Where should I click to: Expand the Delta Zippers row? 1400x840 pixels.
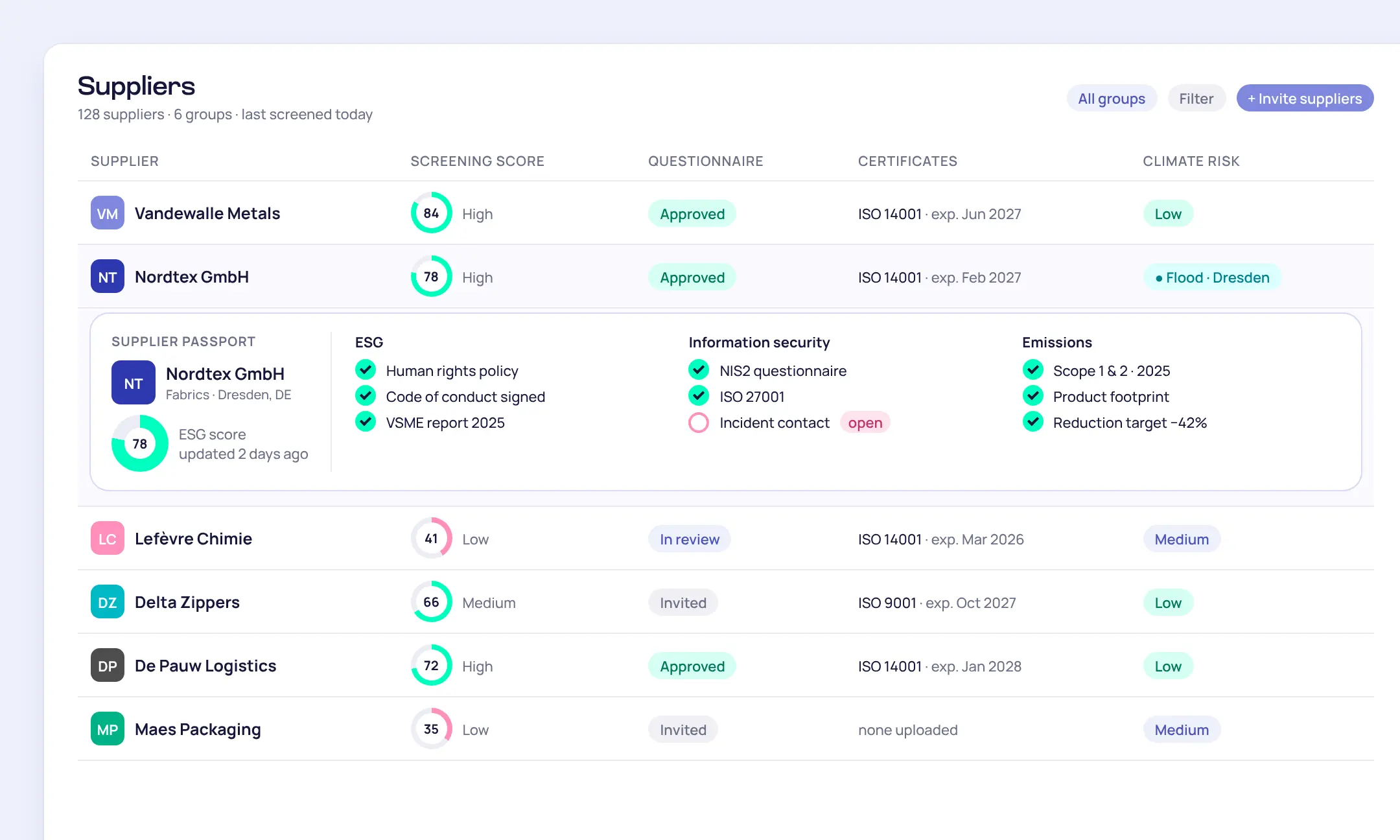(x=726, y=602)
